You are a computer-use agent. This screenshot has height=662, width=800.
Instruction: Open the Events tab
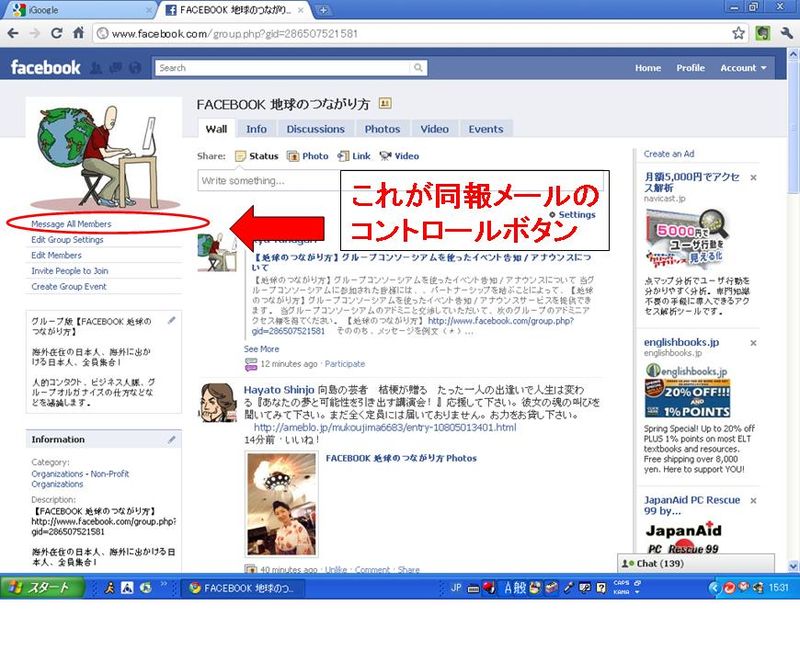pos(486,129)
